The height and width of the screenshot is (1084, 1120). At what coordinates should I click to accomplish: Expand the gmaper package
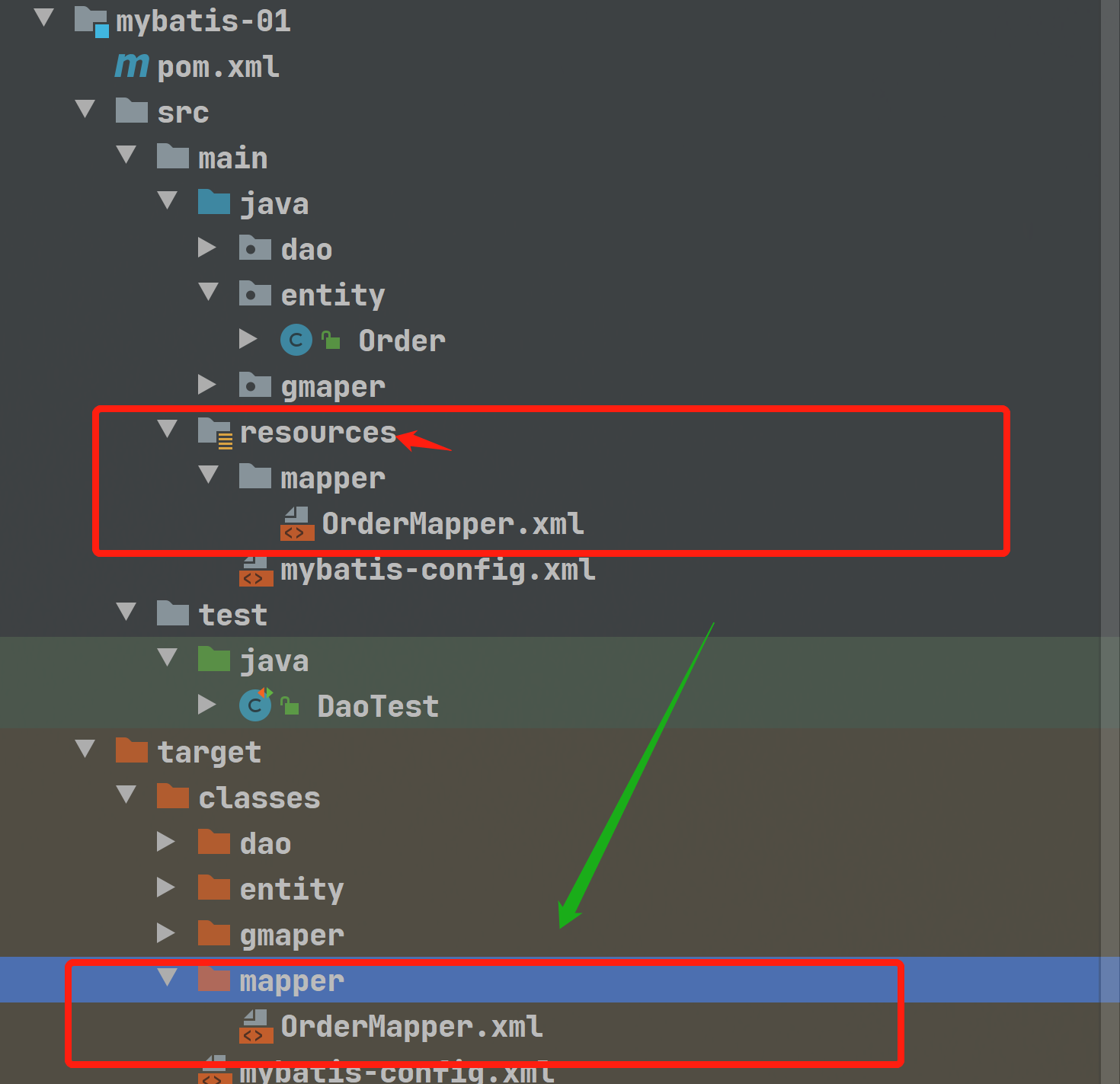coord(207,385)
